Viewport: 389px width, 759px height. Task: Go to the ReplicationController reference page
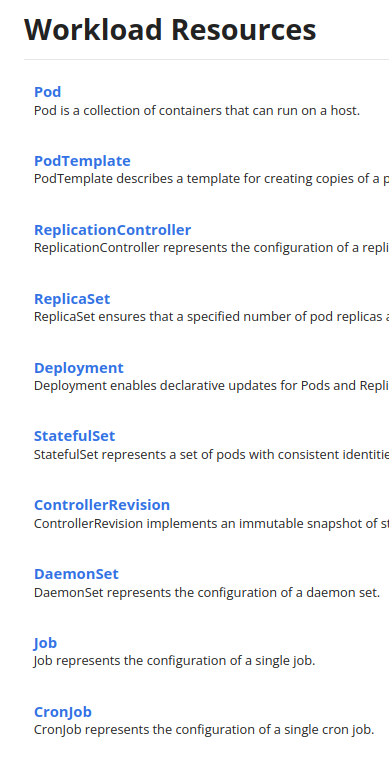[112, 229]
